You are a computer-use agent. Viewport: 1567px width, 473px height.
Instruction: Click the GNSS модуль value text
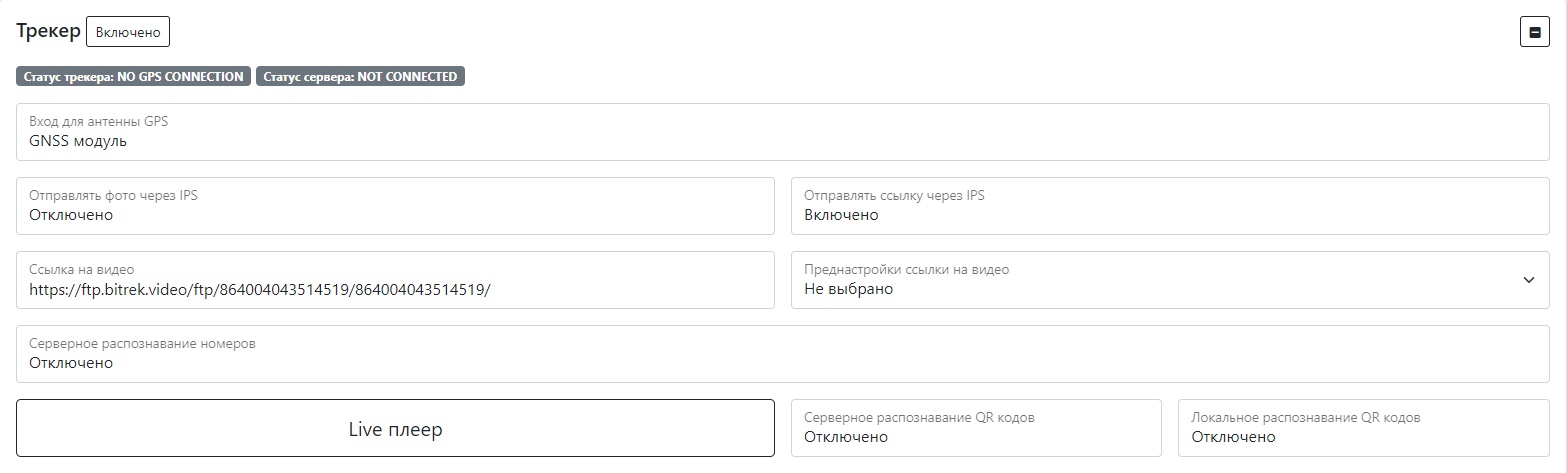78,141
